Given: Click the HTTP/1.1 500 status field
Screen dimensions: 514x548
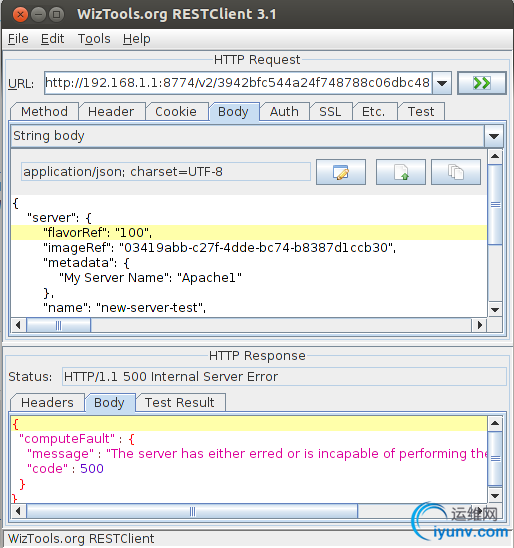Looking at the screenshot, I should tap(284, 376).
